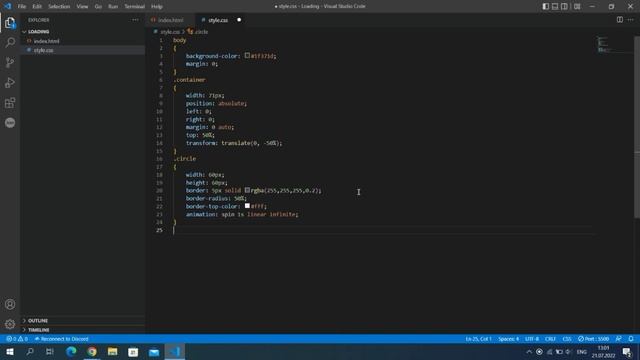Open the File menu
The height and width of the screenshot is (360, 640).
click(22, 7)
